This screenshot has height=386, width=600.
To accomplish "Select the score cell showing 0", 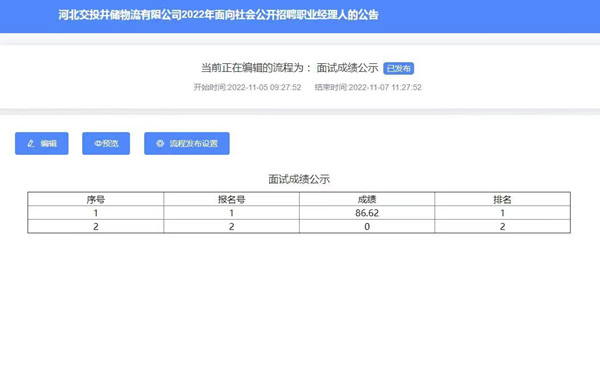I will point(367,226).
